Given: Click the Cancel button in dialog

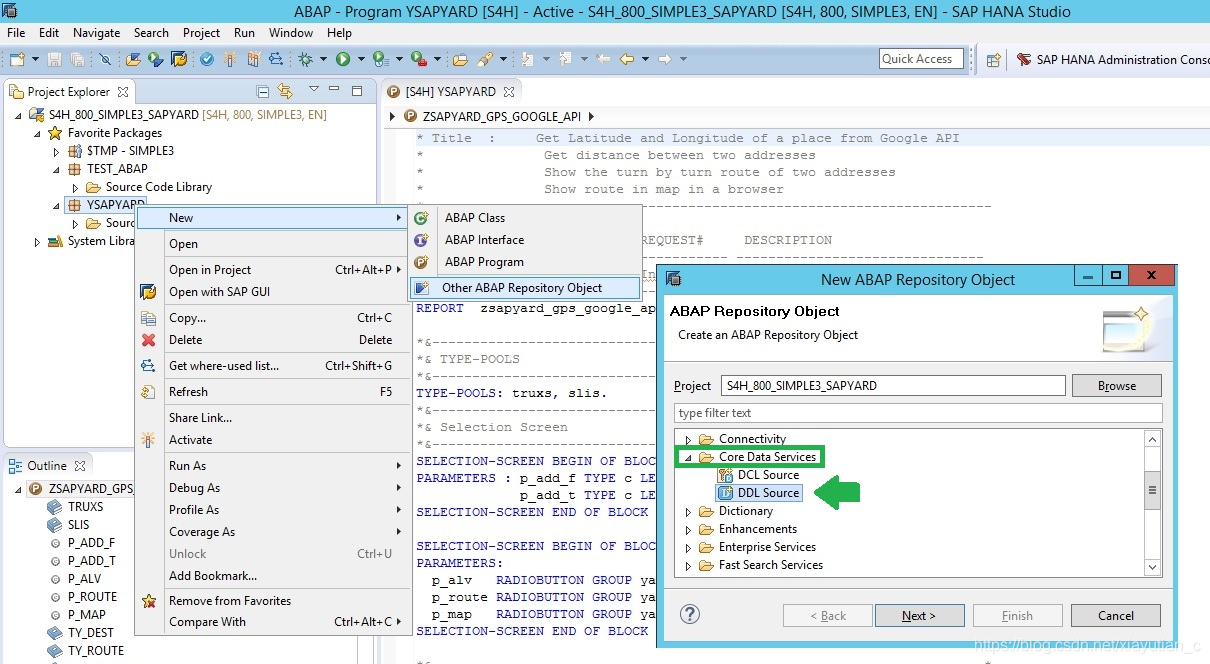Looking at the screenshot, I should point(1115,615).
